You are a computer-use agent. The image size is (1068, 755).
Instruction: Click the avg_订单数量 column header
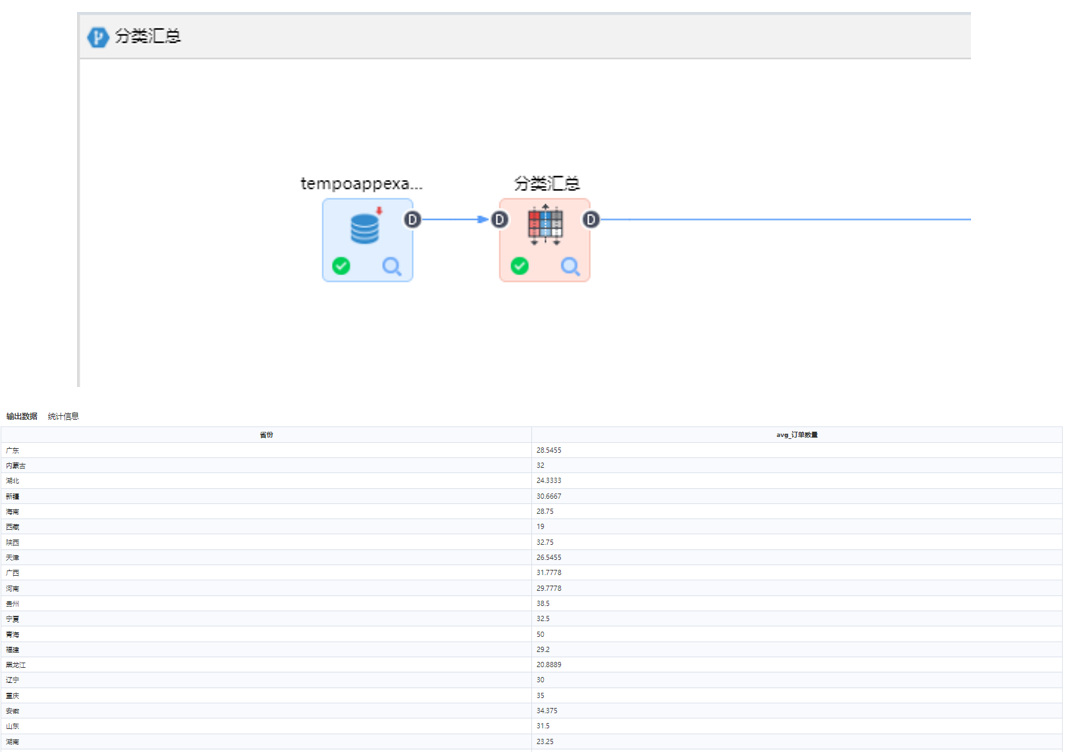point(796,435)
